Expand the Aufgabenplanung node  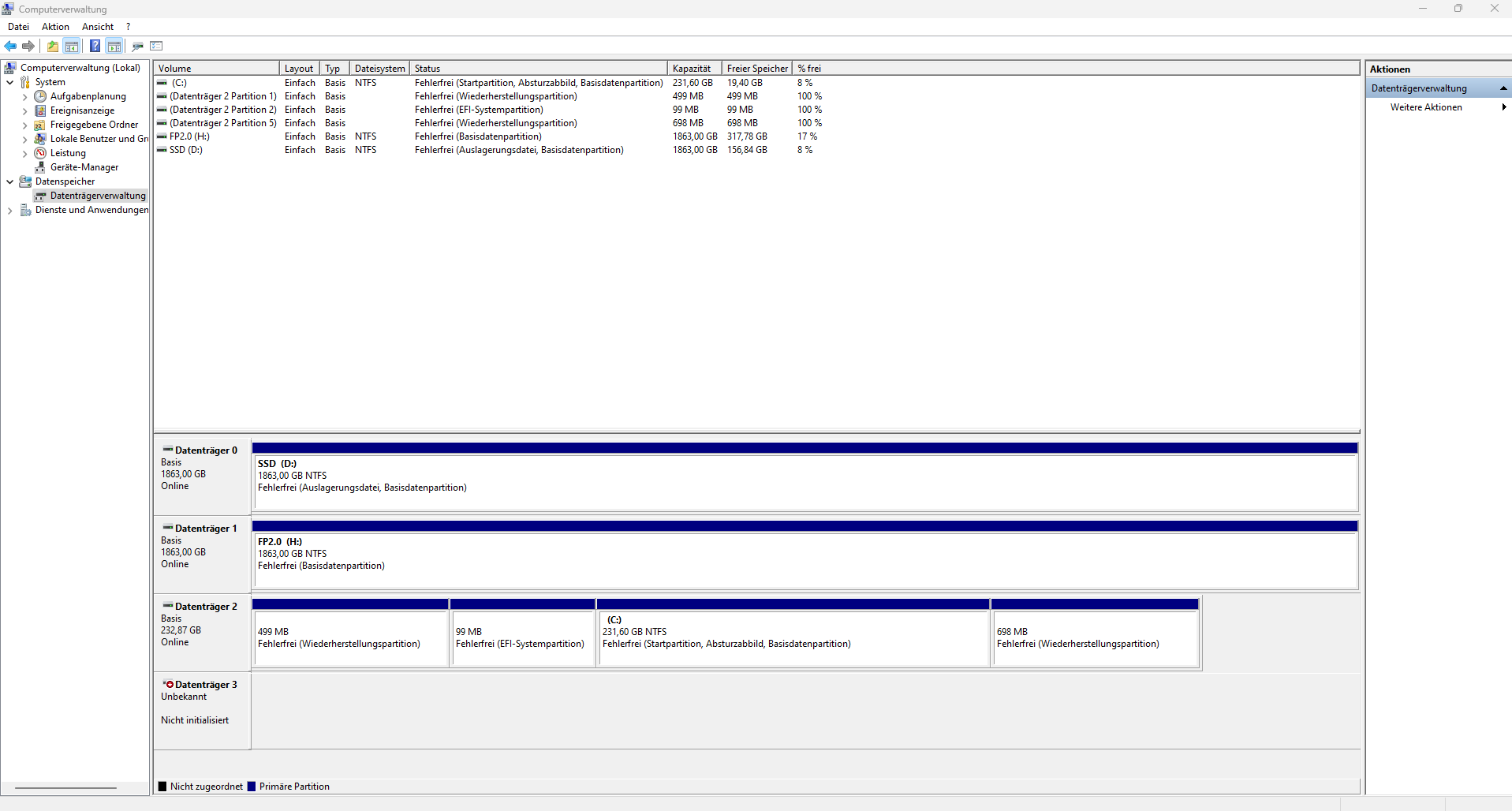click(x=24, y=97)
